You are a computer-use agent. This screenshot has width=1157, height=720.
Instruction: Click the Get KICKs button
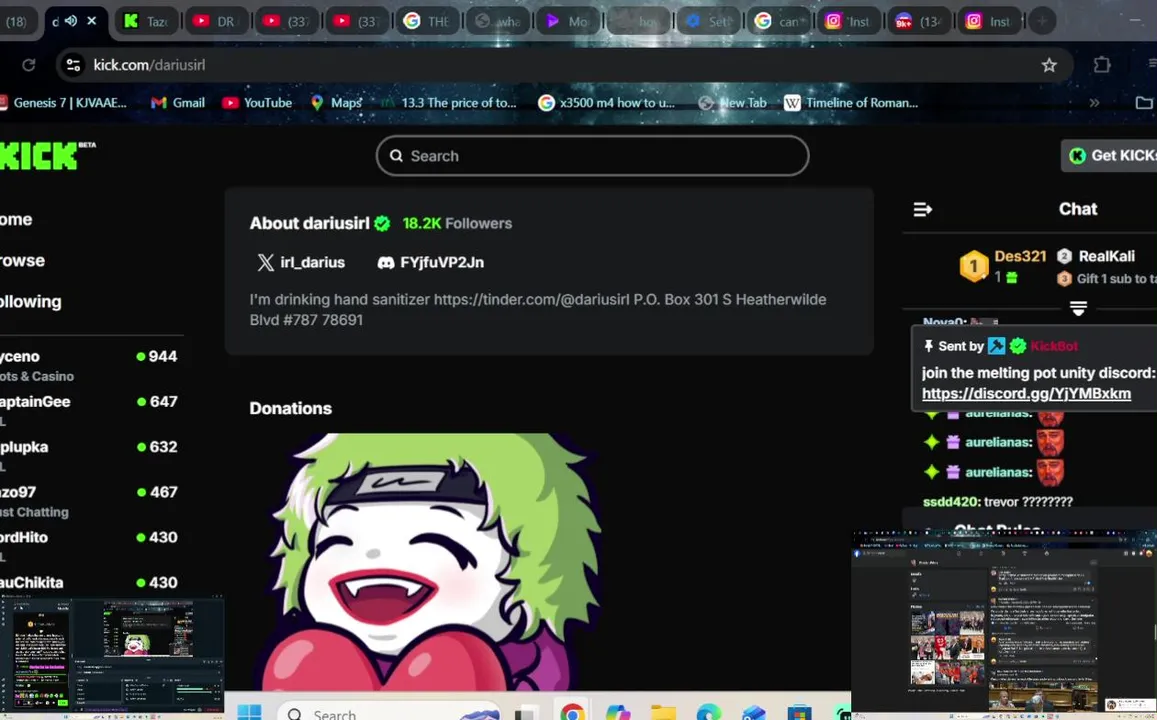pos(1111,156)
